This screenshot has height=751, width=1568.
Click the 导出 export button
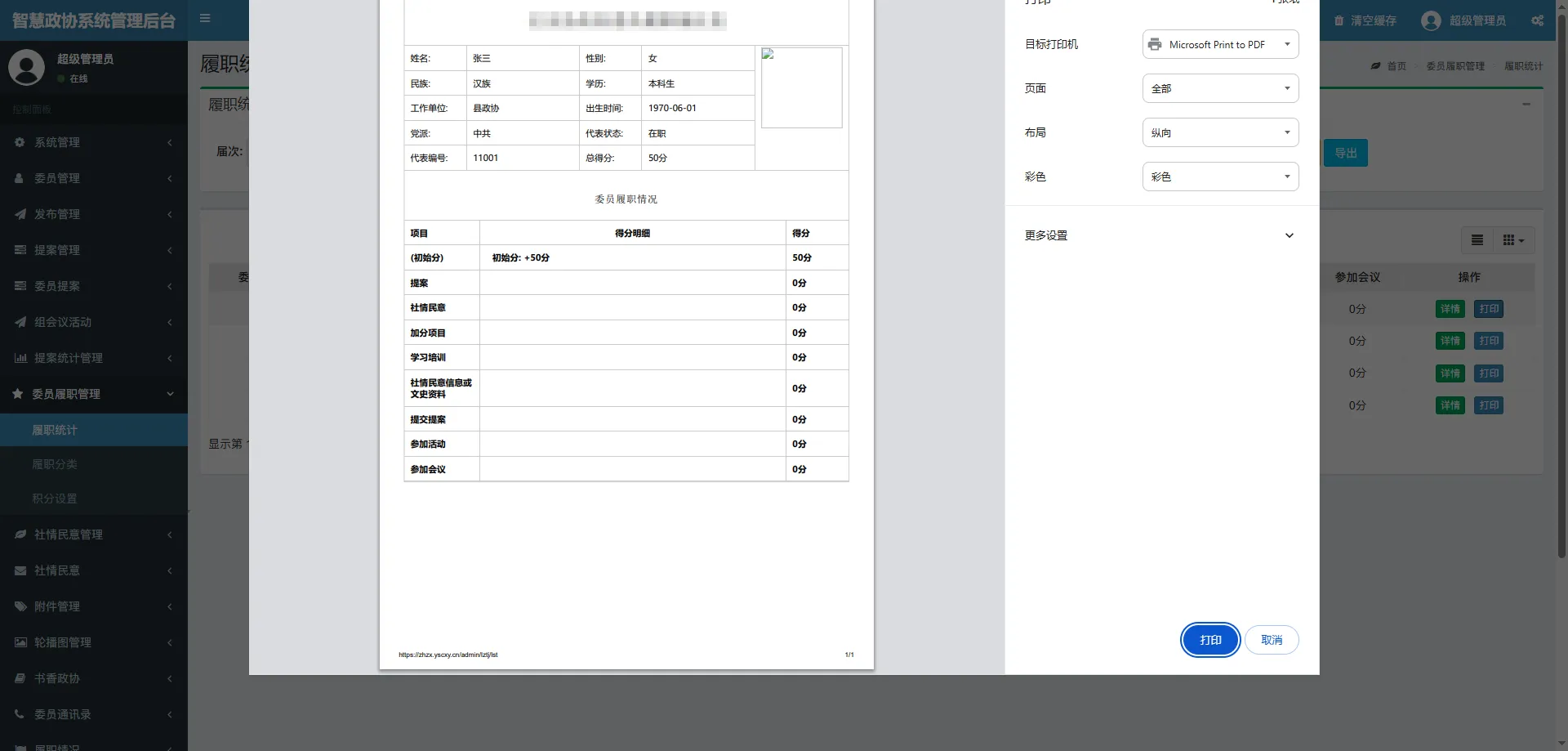(1345, 153)
